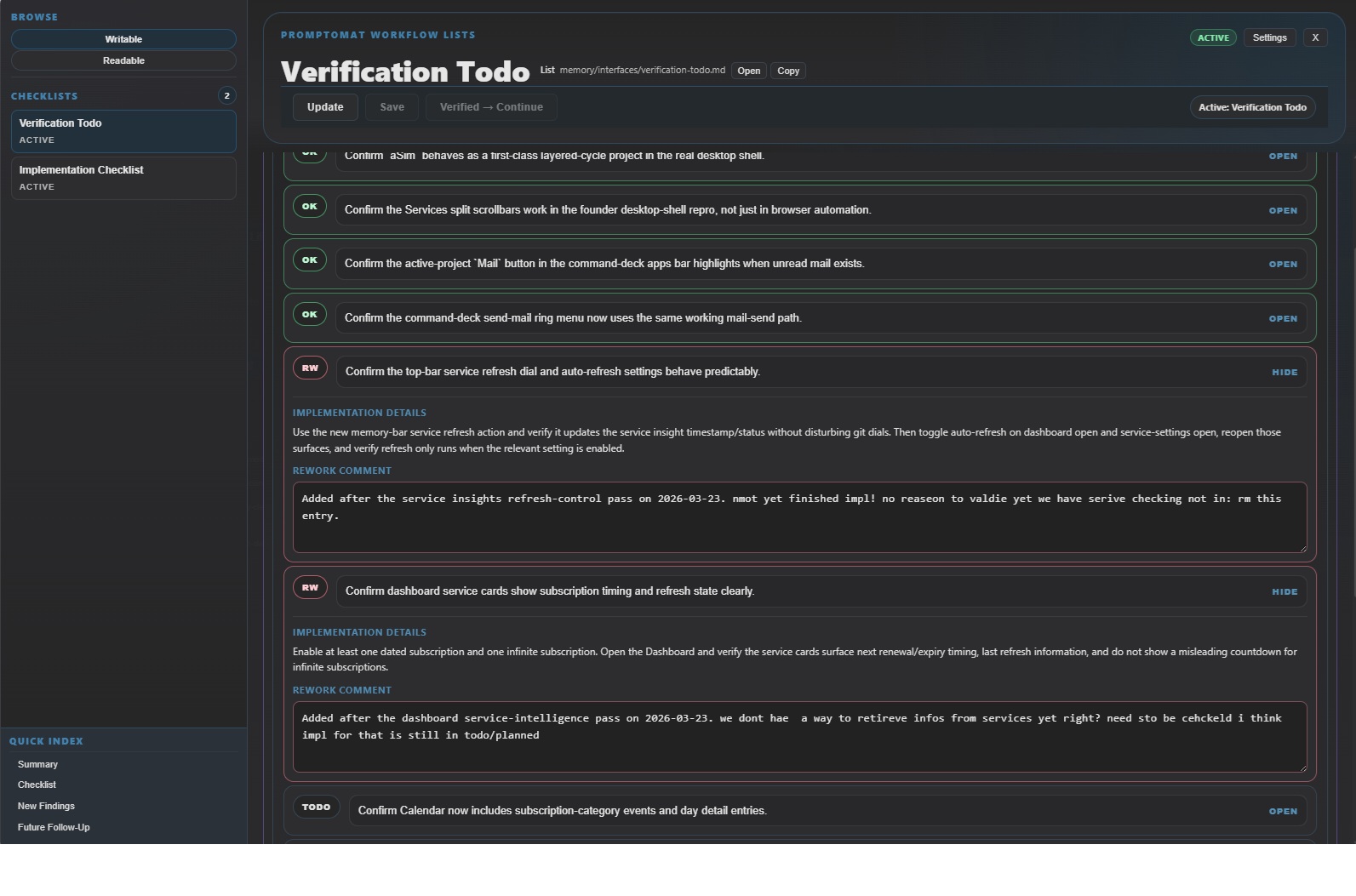The image size is (1356, 896).
Task: Click the PROMPTOMAT WORKFLOW LISTS header label
Action: (x=378, y=35)
